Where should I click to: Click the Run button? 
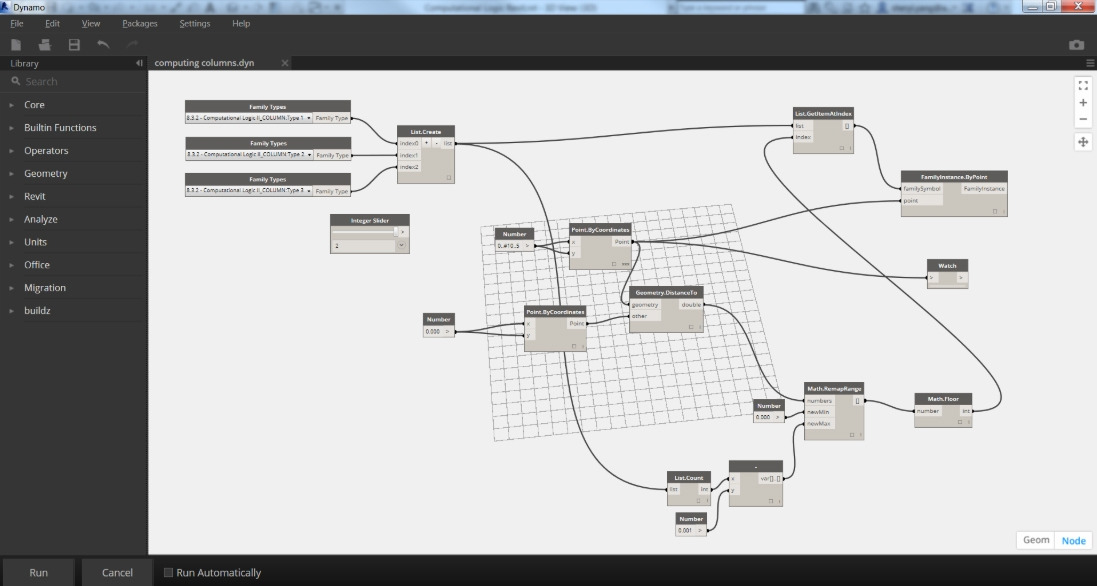click(38, 572)
